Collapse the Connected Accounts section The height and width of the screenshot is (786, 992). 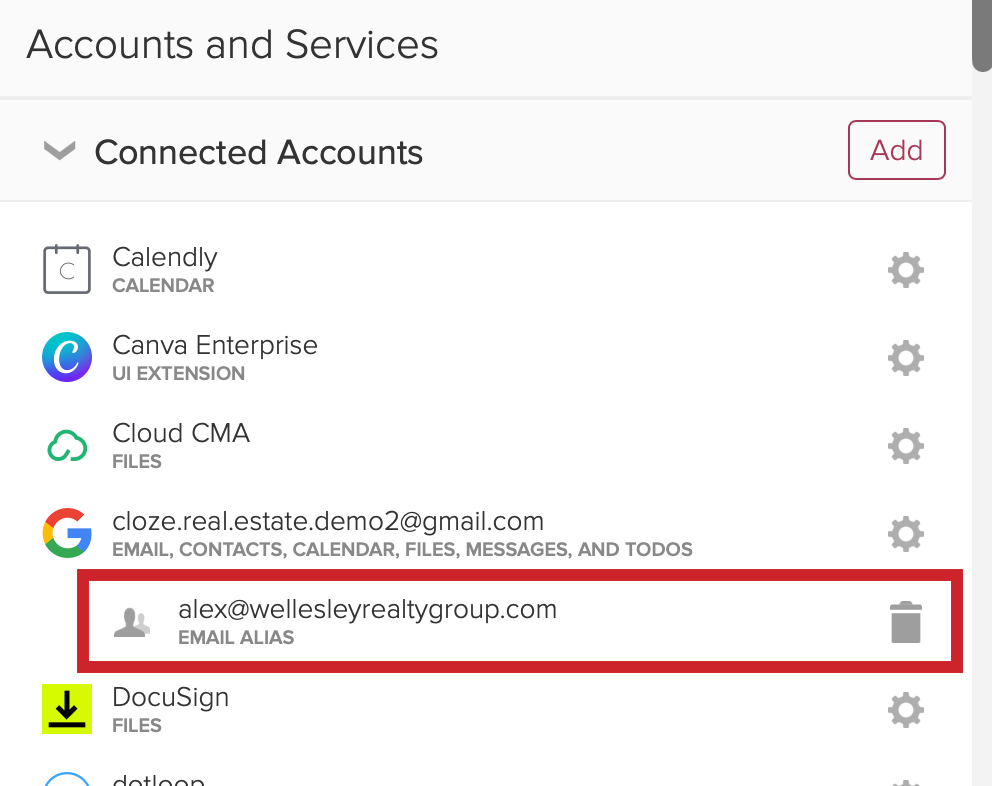coord(59,151)
